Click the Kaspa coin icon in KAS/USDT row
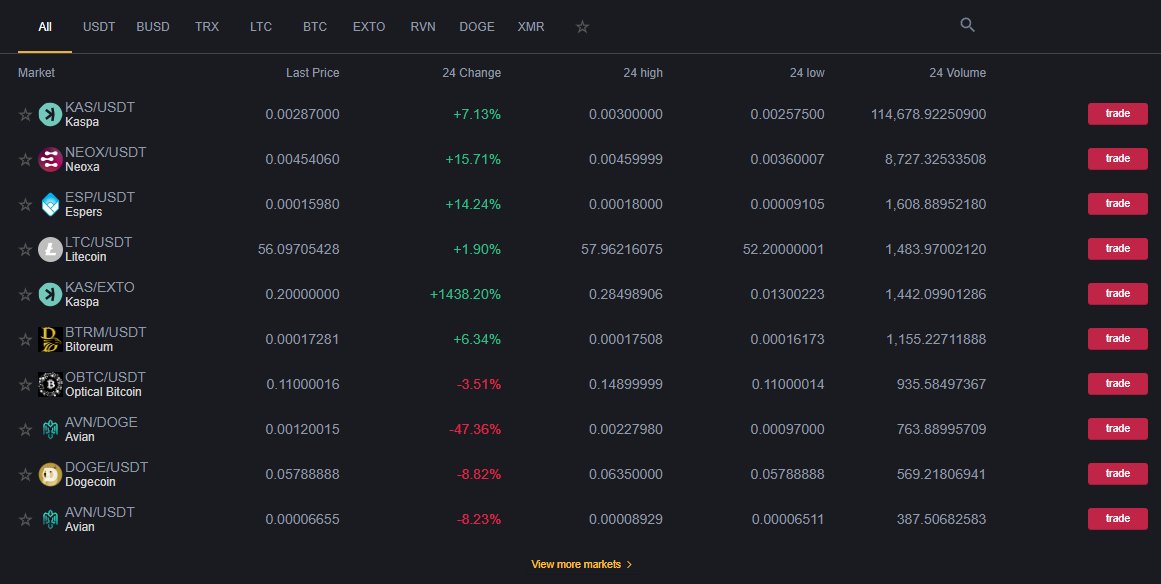The width and height of the screenshot is (1161, 584). (x=50, y=114)
